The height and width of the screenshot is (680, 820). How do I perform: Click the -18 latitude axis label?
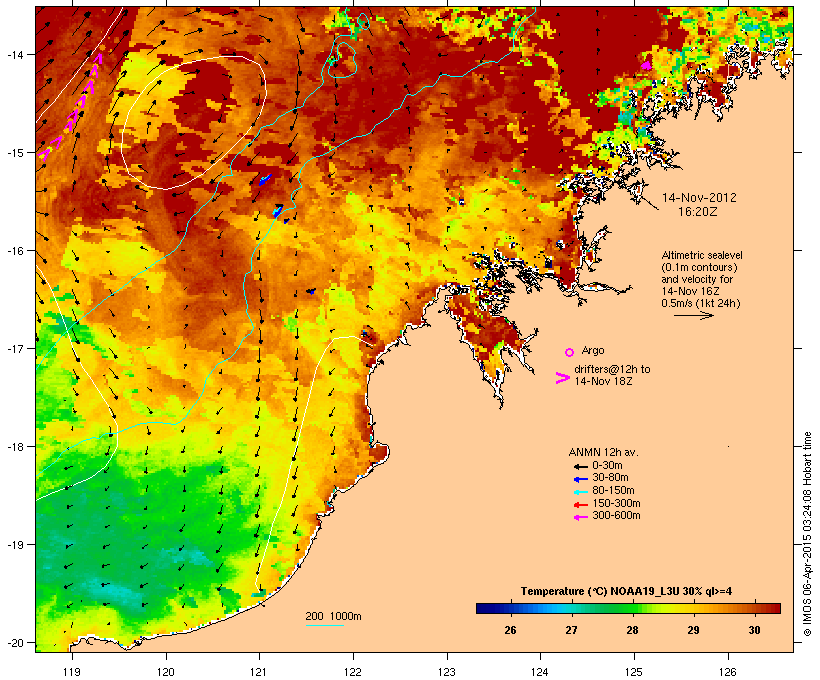pyautogui.click(x=15, y=447)
